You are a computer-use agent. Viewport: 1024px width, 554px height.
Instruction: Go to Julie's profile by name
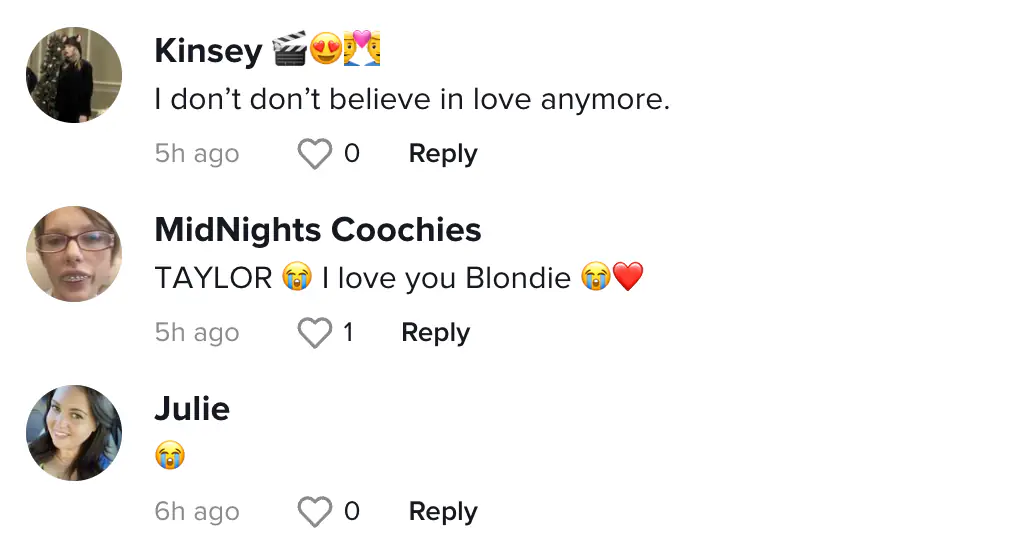[x=192, y=408]
